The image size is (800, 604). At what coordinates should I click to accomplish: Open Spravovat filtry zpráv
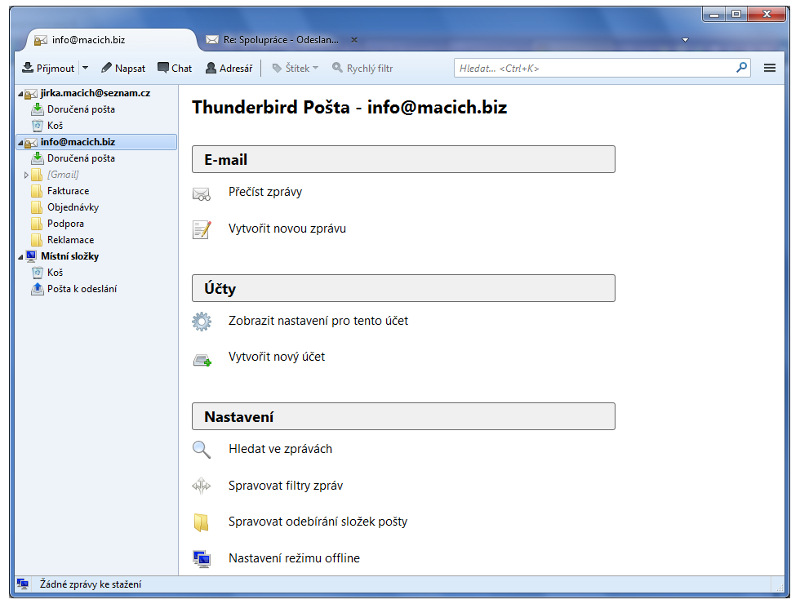coord(286,486)
